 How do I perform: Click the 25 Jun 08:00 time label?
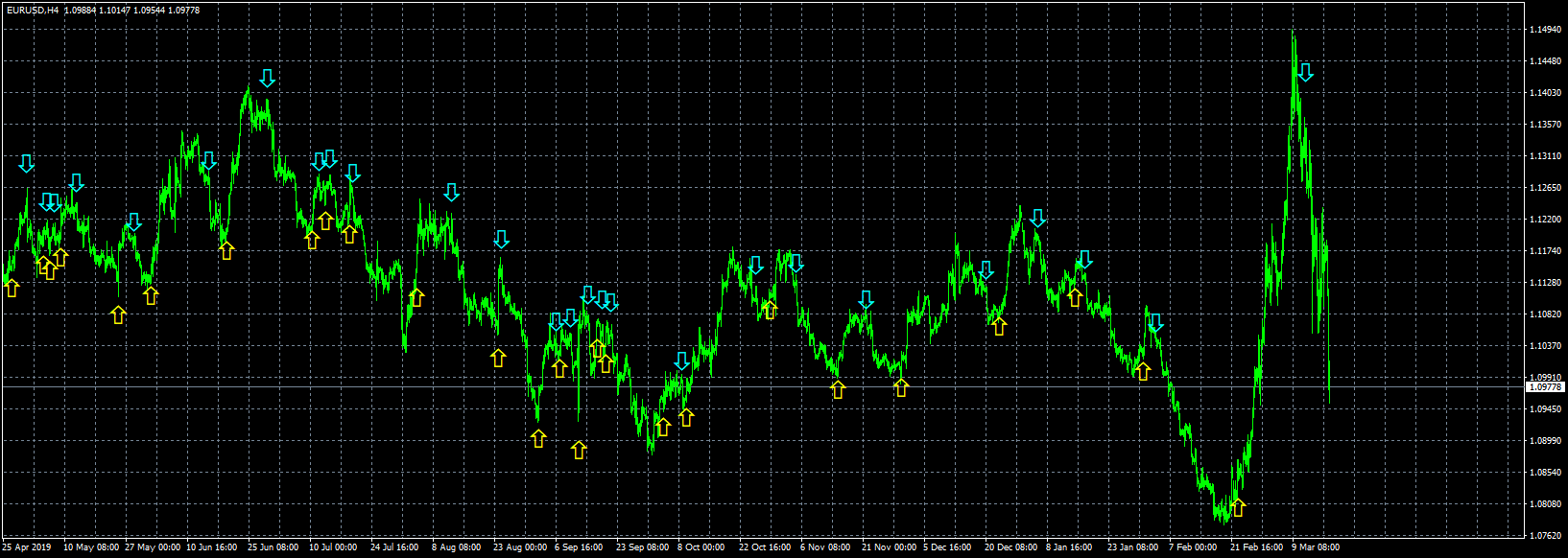click(273, 547)
